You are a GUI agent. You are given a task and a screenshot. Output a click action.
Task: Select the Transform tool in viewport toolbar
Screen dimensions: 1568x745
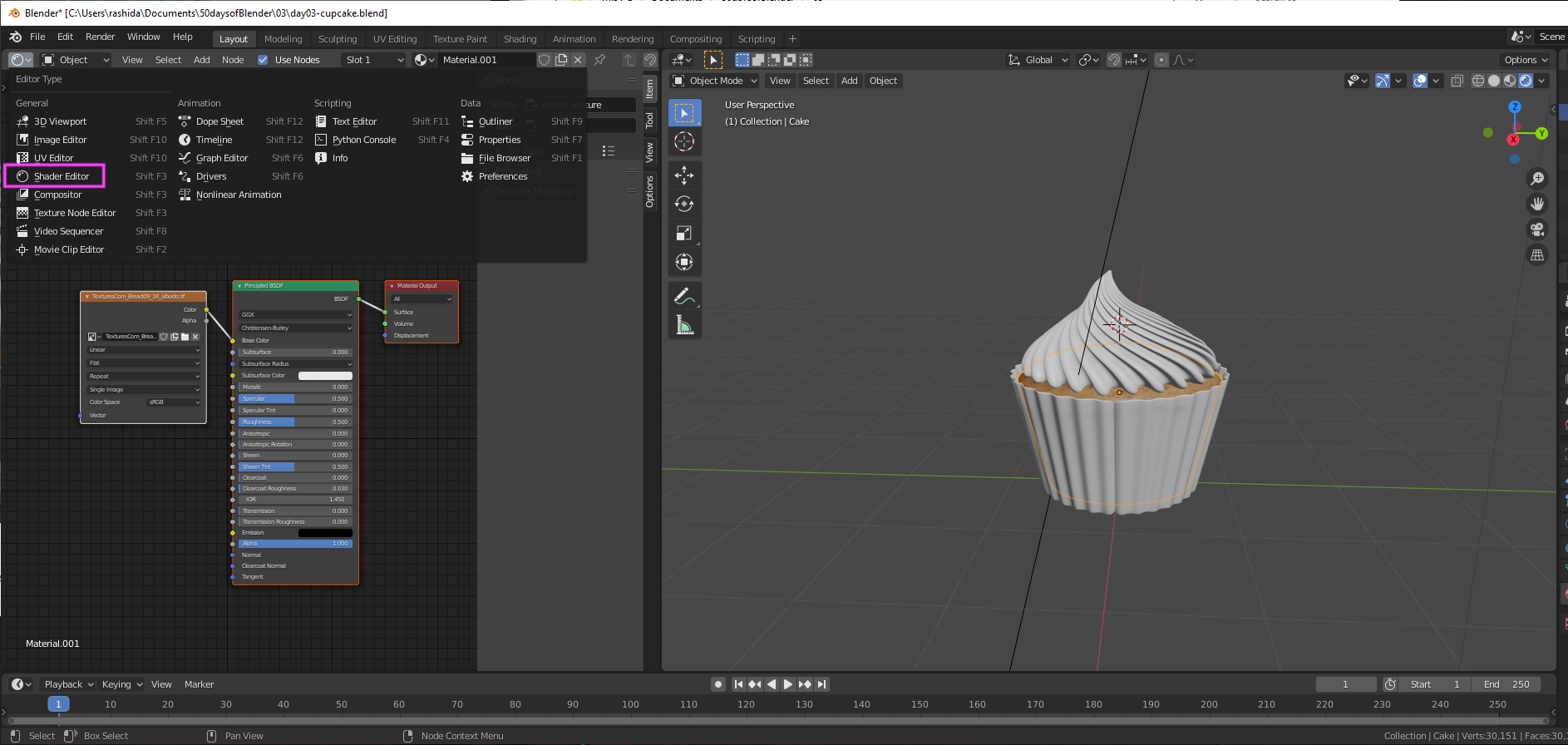pyautogui.click(x=684, y=262)
